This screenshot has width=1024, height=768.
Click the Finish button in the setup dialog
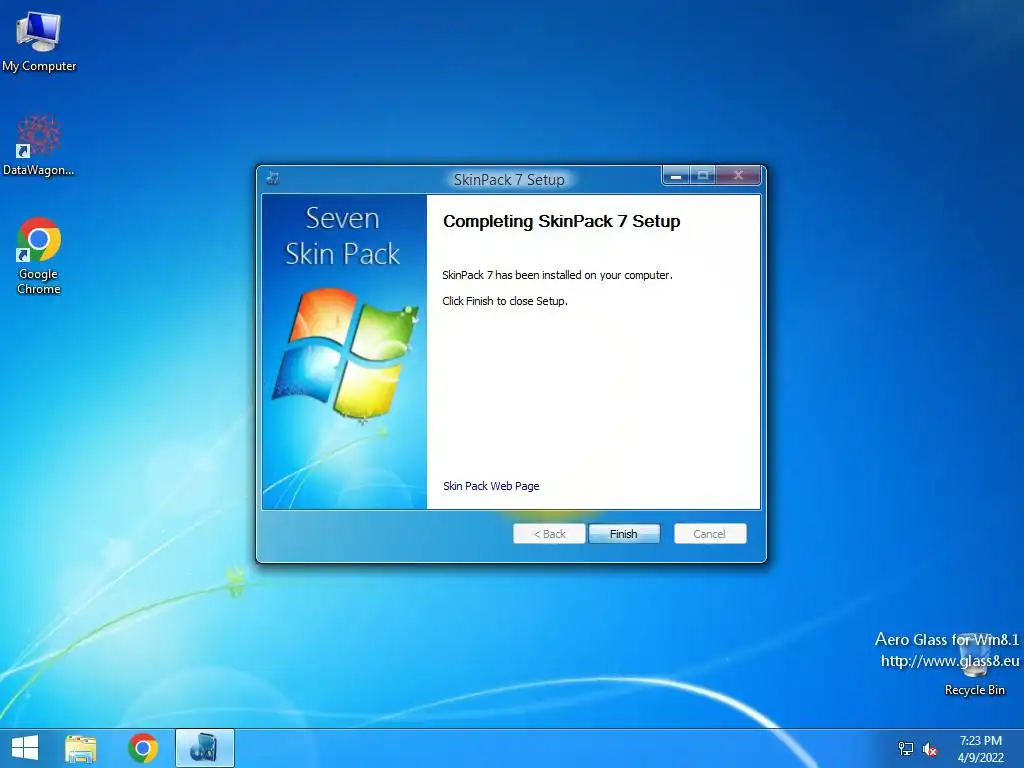pyautogui.click(x=624, y=534)
